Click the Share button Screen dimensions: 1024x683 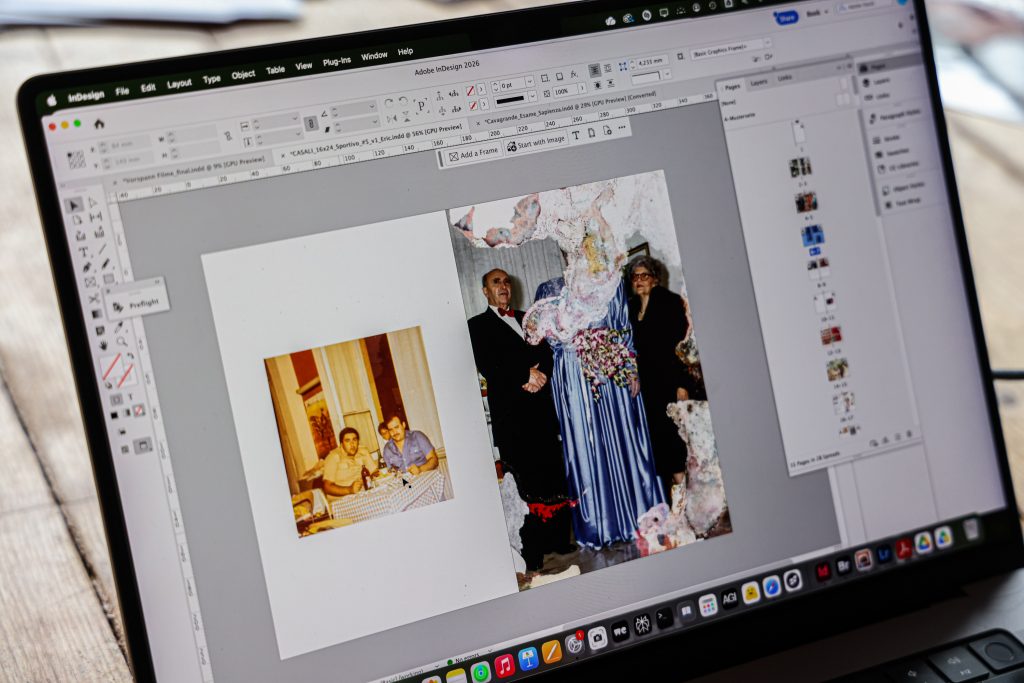[x=786, y=18]
